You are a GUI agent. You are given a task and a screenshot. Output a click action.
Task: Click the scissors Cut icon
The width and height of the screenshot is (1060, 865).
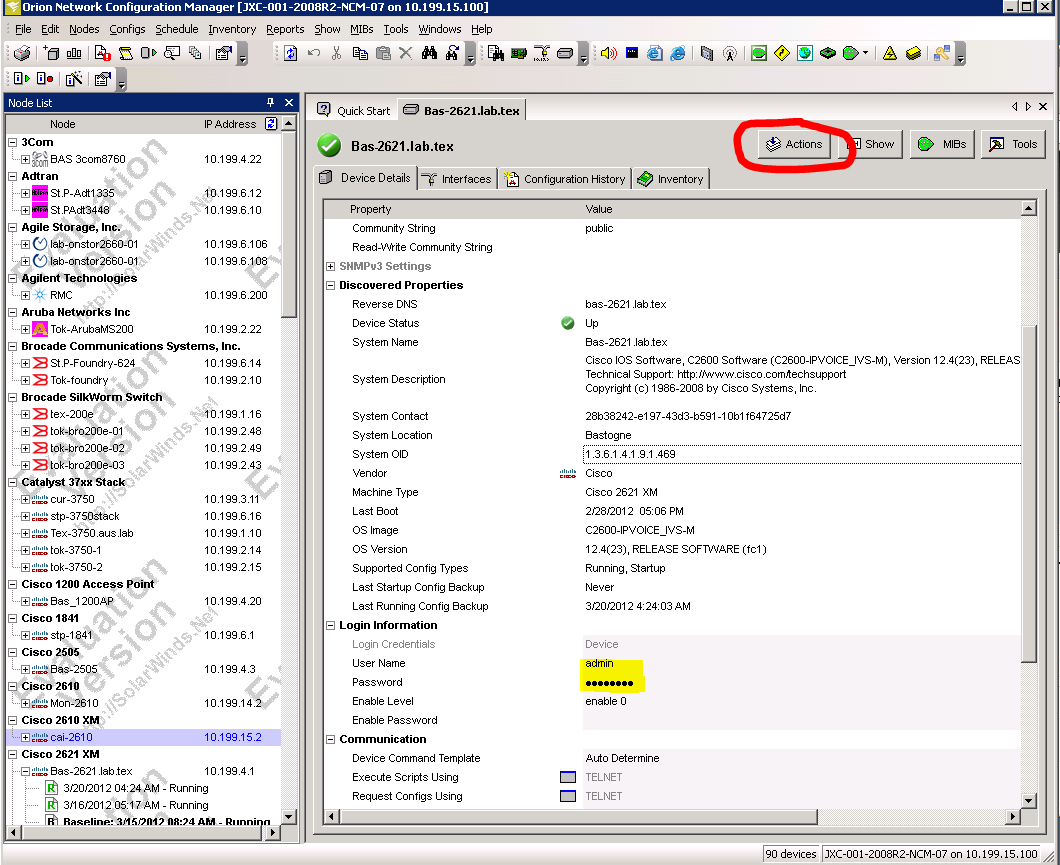click(337, 53)
